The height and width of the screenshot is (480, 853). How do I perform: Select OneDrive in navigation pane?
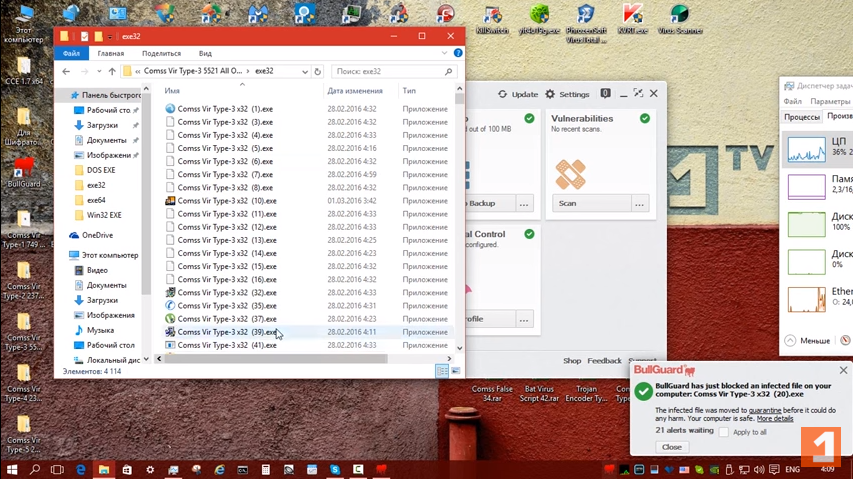(x=97, y=235)
